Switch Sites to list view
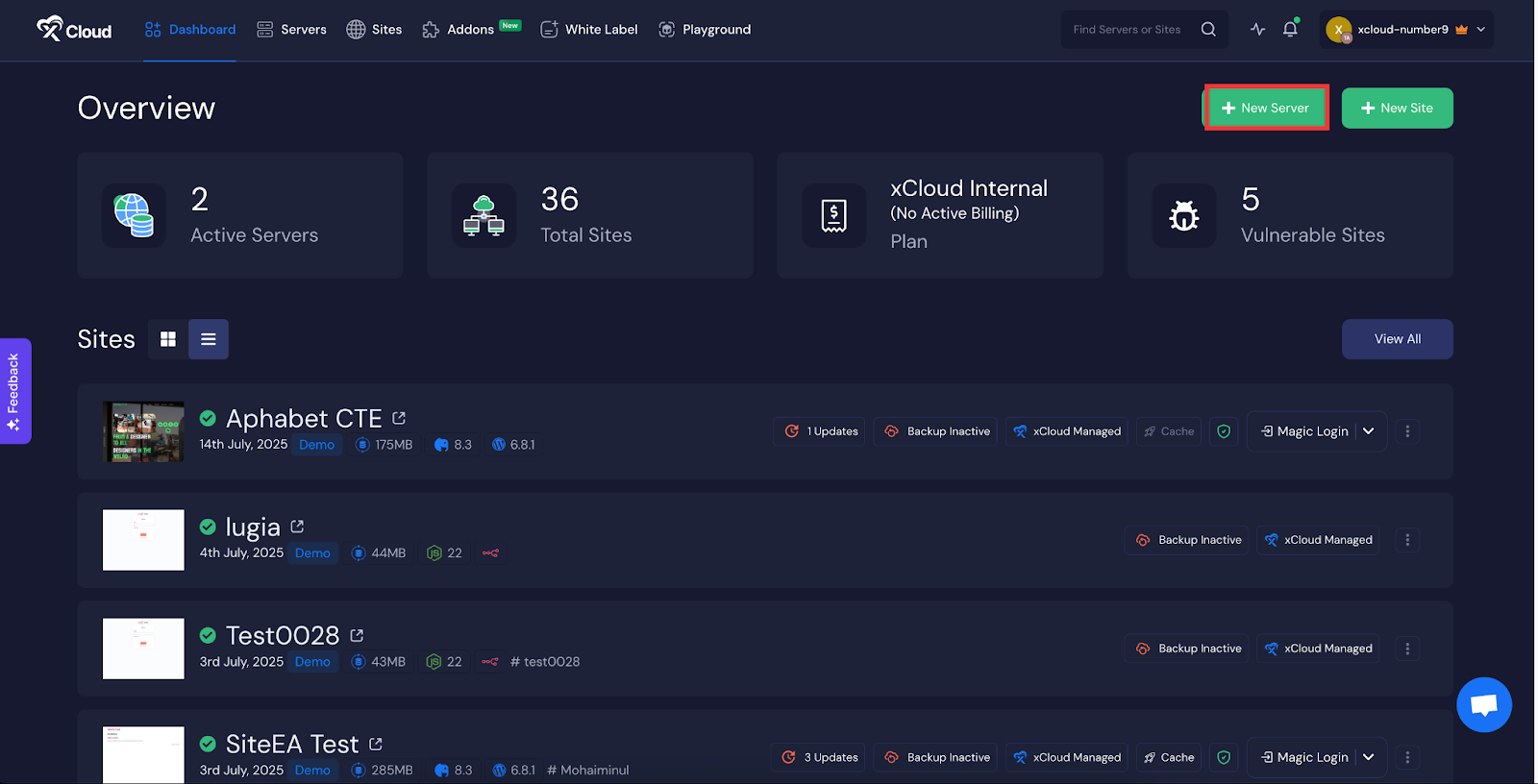 (x=209, y=339)
